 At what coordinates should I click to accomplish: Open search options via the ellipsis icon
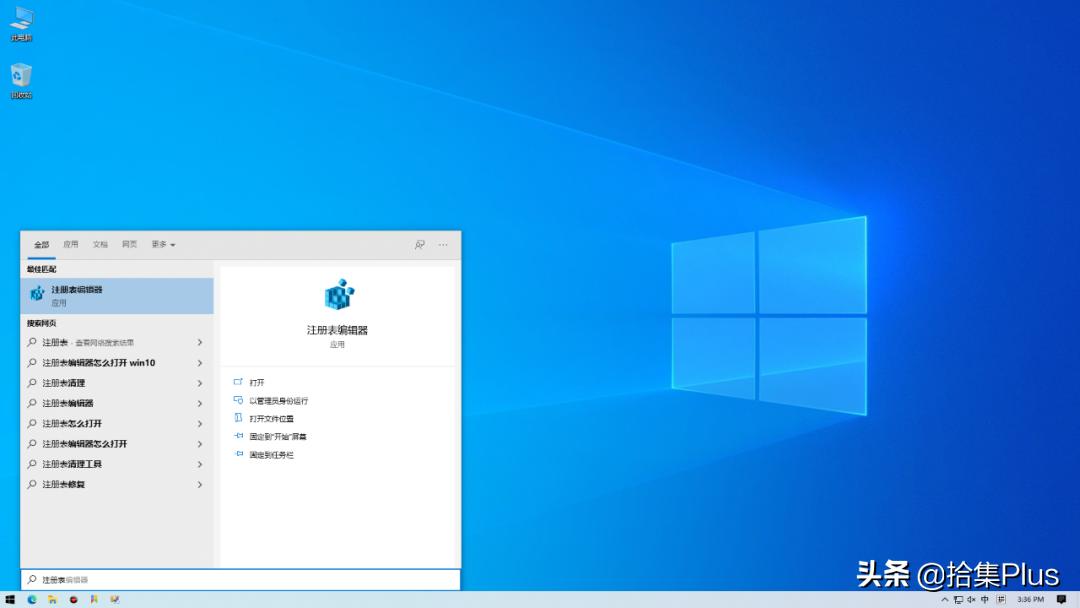click(443, 244)
